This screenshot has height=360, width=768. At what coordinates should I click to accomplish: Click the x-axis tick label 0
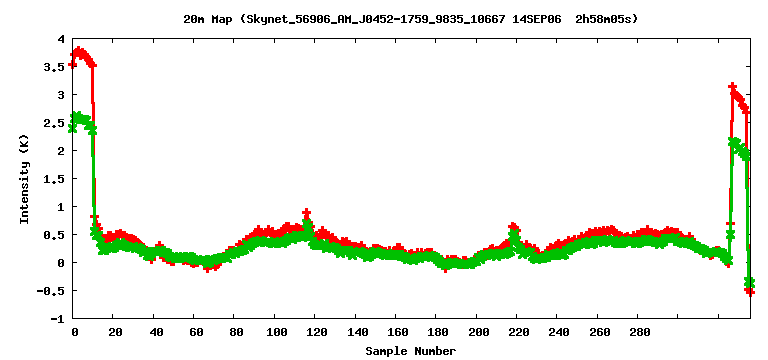[74, 332]
